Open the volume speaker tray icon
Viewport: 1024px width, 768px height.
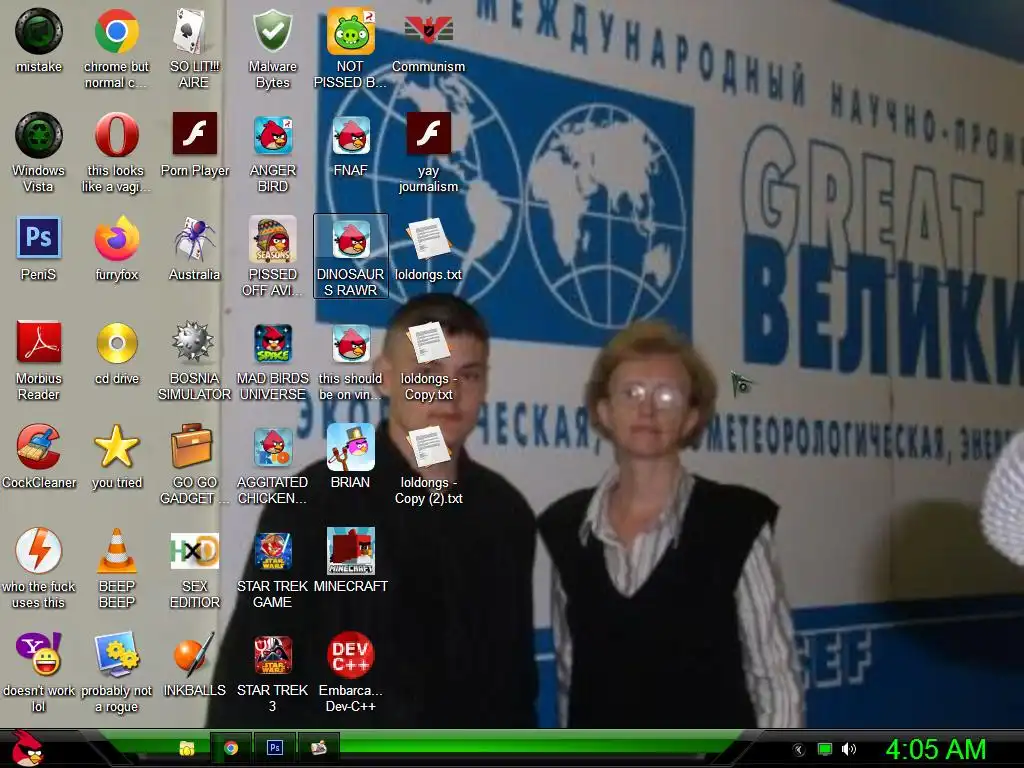coord(848,750)
